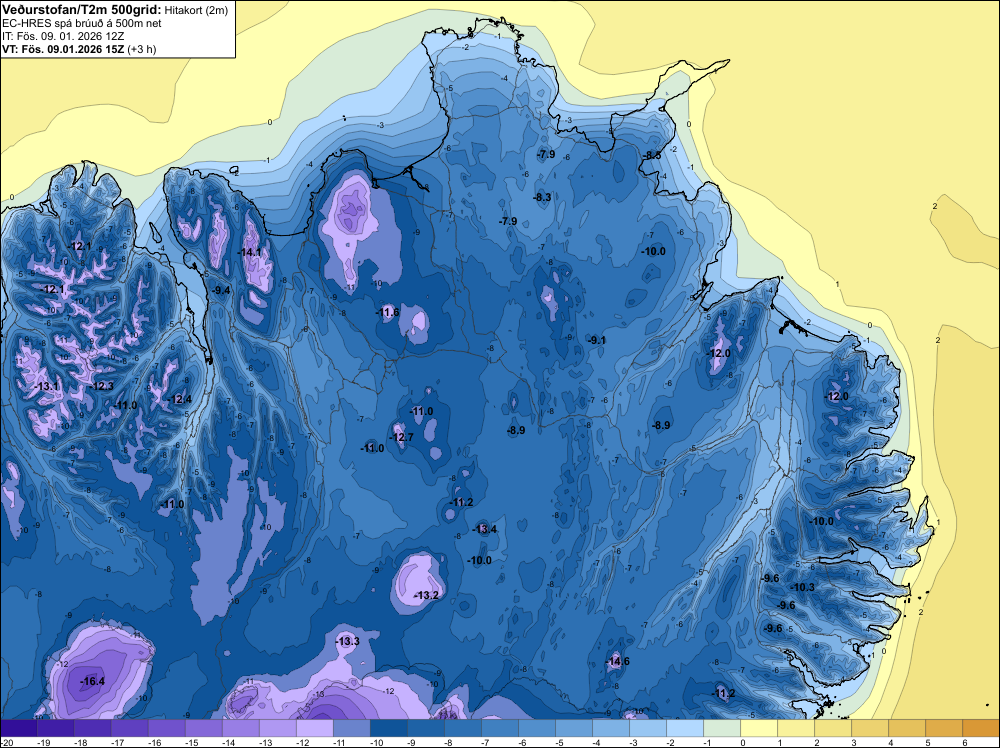Select legend swatch between -3 and -2
This screenshot has width=1000, height=748.
(648, 728)
